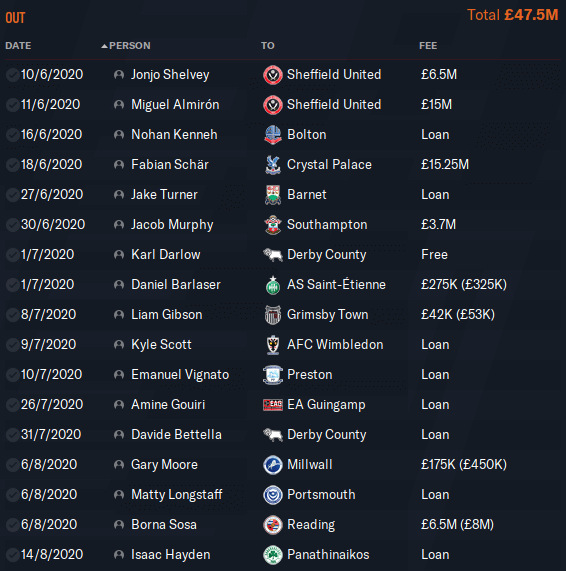The width and height of the screenshot is (566, 571).
Task: Sort by the PERSON column arrow
Action: click(105, 46)
